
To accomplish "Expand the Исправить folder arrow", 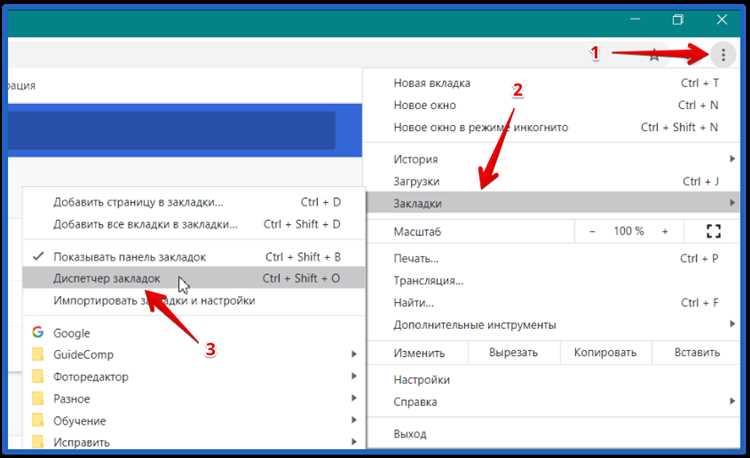I will [354, 442].
